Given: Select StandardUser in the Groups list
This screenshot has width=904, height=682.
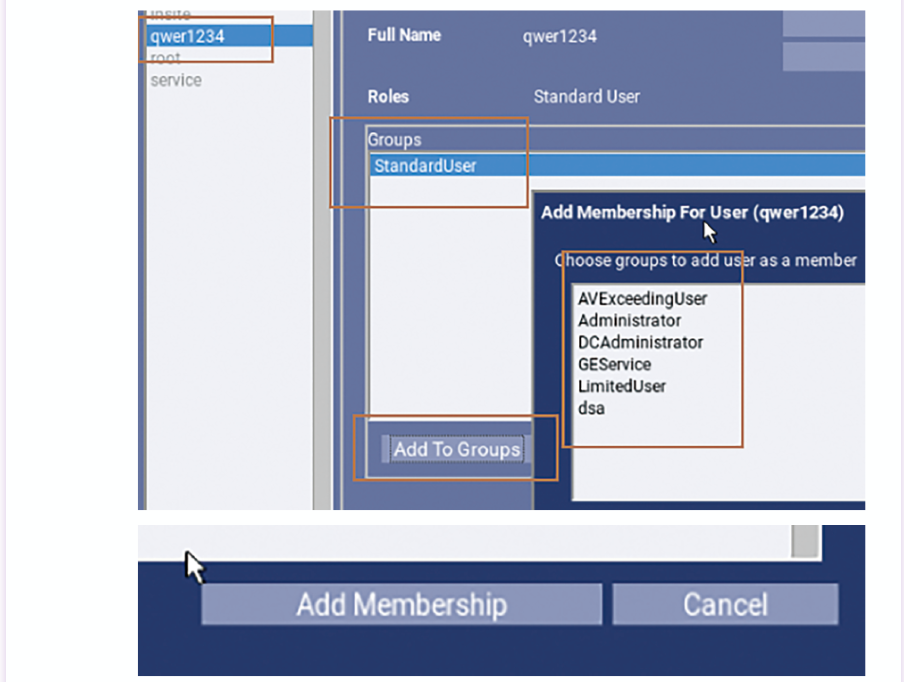Looking at the screenshot, I should coord(424,166).
